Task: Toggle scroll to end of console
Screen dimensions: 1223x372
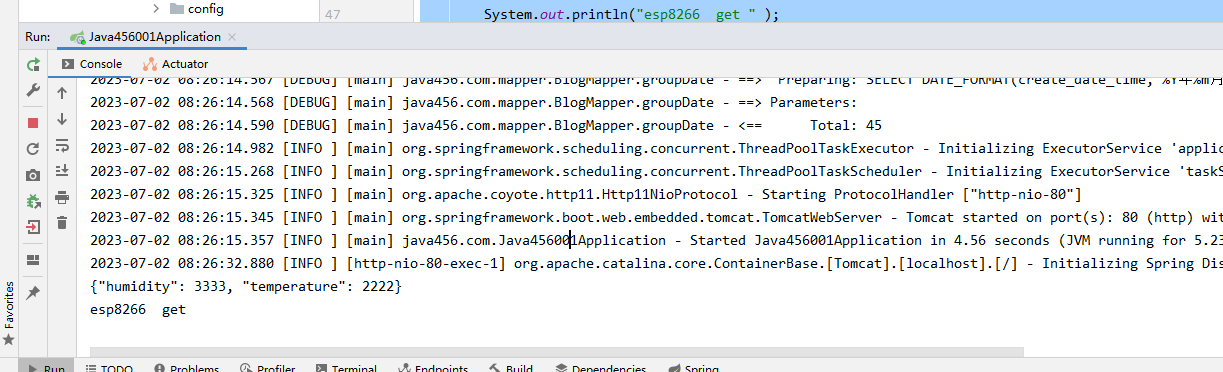Action: click(62, 170)
